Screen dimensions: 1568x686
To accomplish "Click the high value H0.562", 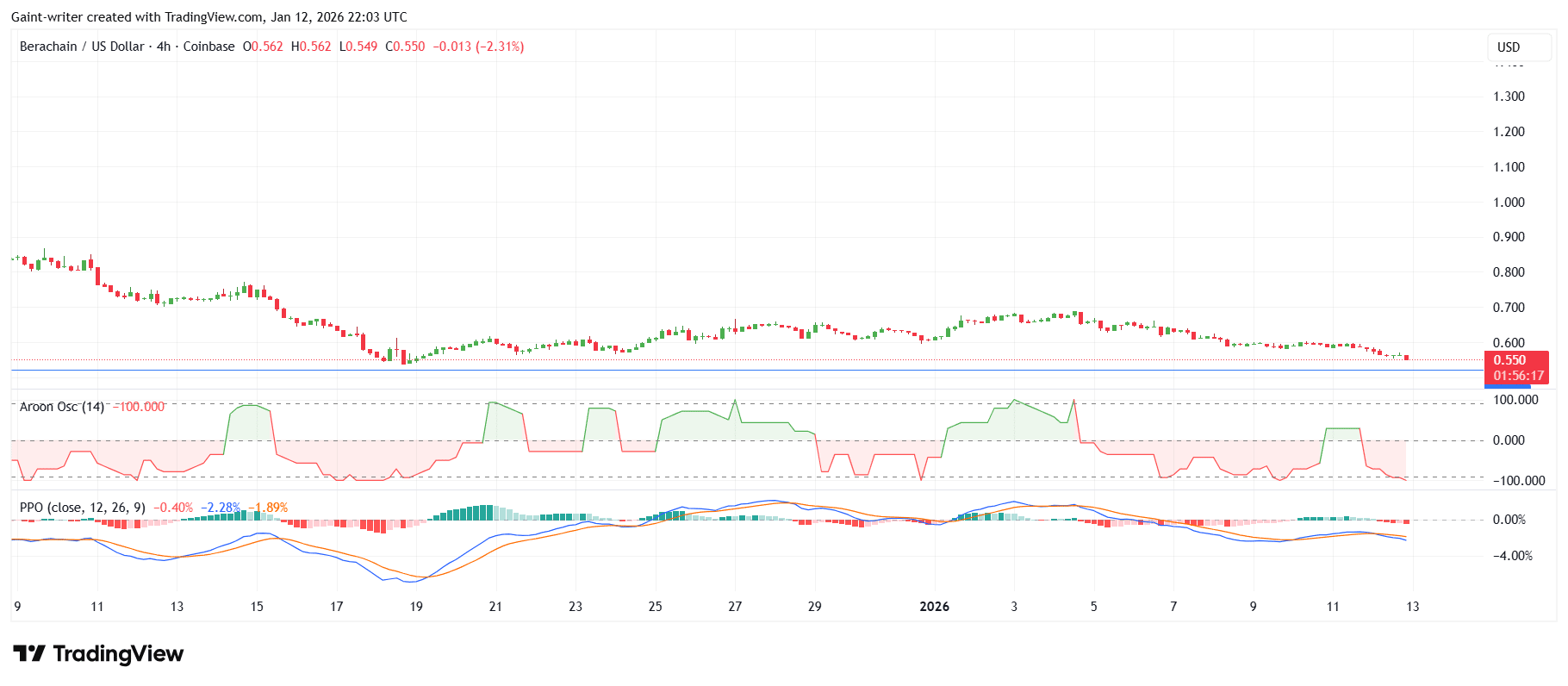I will point(311,47).
